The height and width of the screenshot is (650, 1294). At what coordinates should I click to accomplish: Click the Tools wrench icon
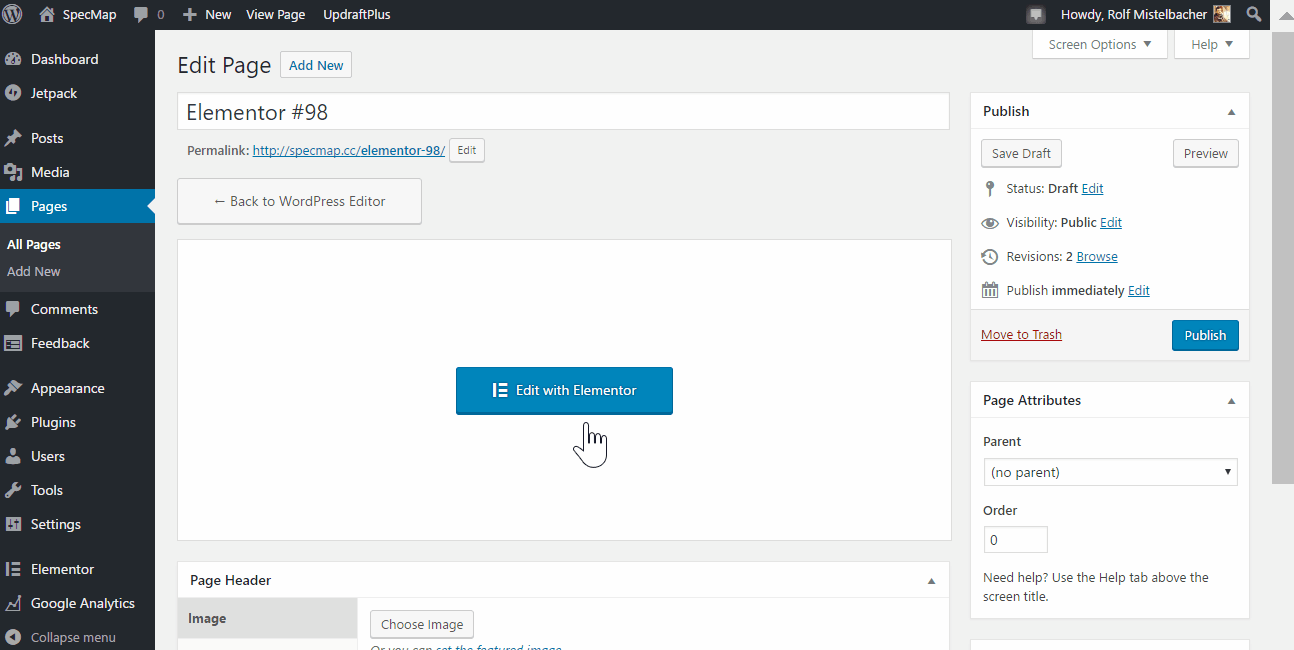coord(13,490)
